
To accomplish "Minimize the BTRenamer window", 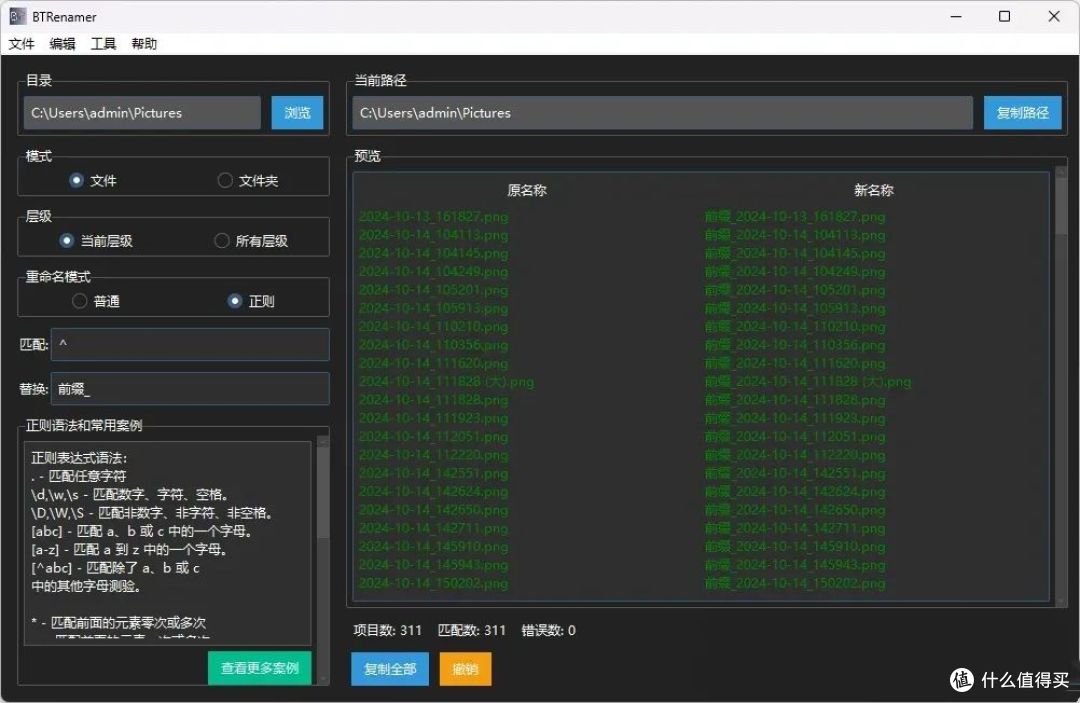I will (x=956, y=16).
